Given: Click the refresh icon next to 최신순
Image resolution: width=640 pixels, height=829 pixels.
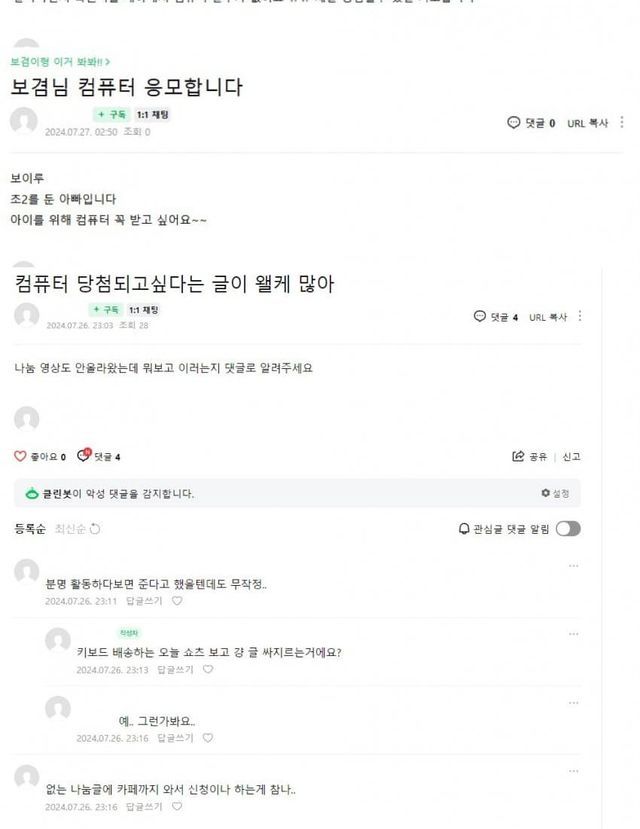Looking at the screenshot, I should pos(95,529).
